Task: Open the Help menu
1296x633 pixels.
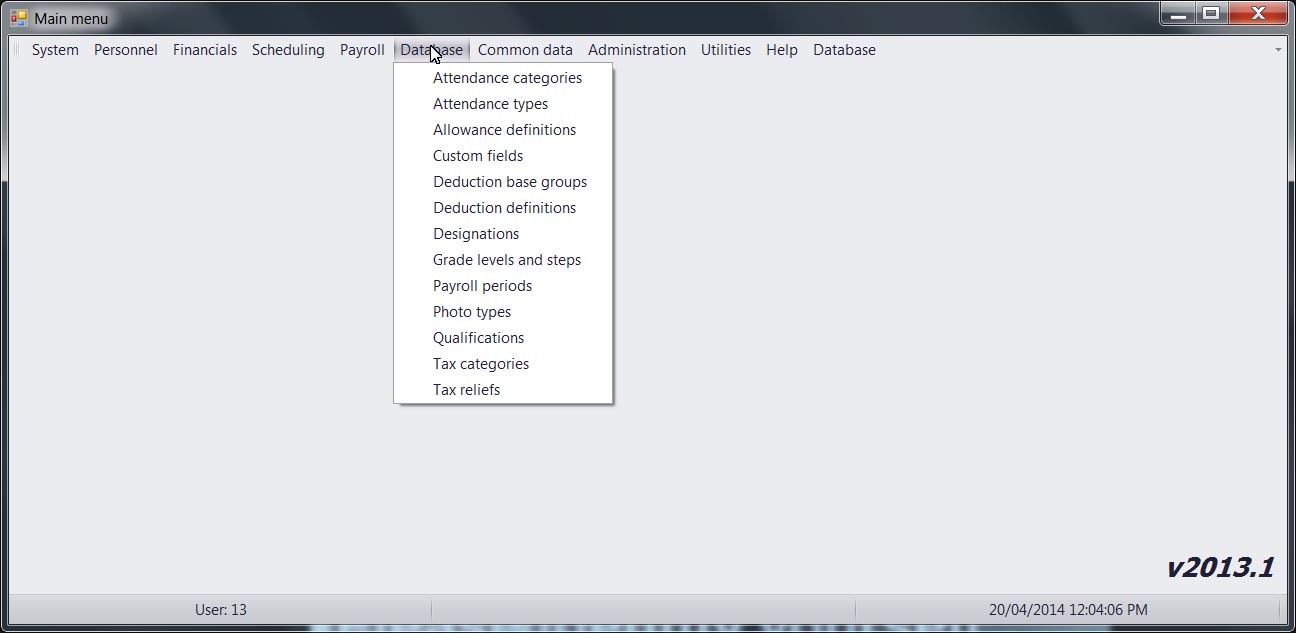Action: click(782, 50)
